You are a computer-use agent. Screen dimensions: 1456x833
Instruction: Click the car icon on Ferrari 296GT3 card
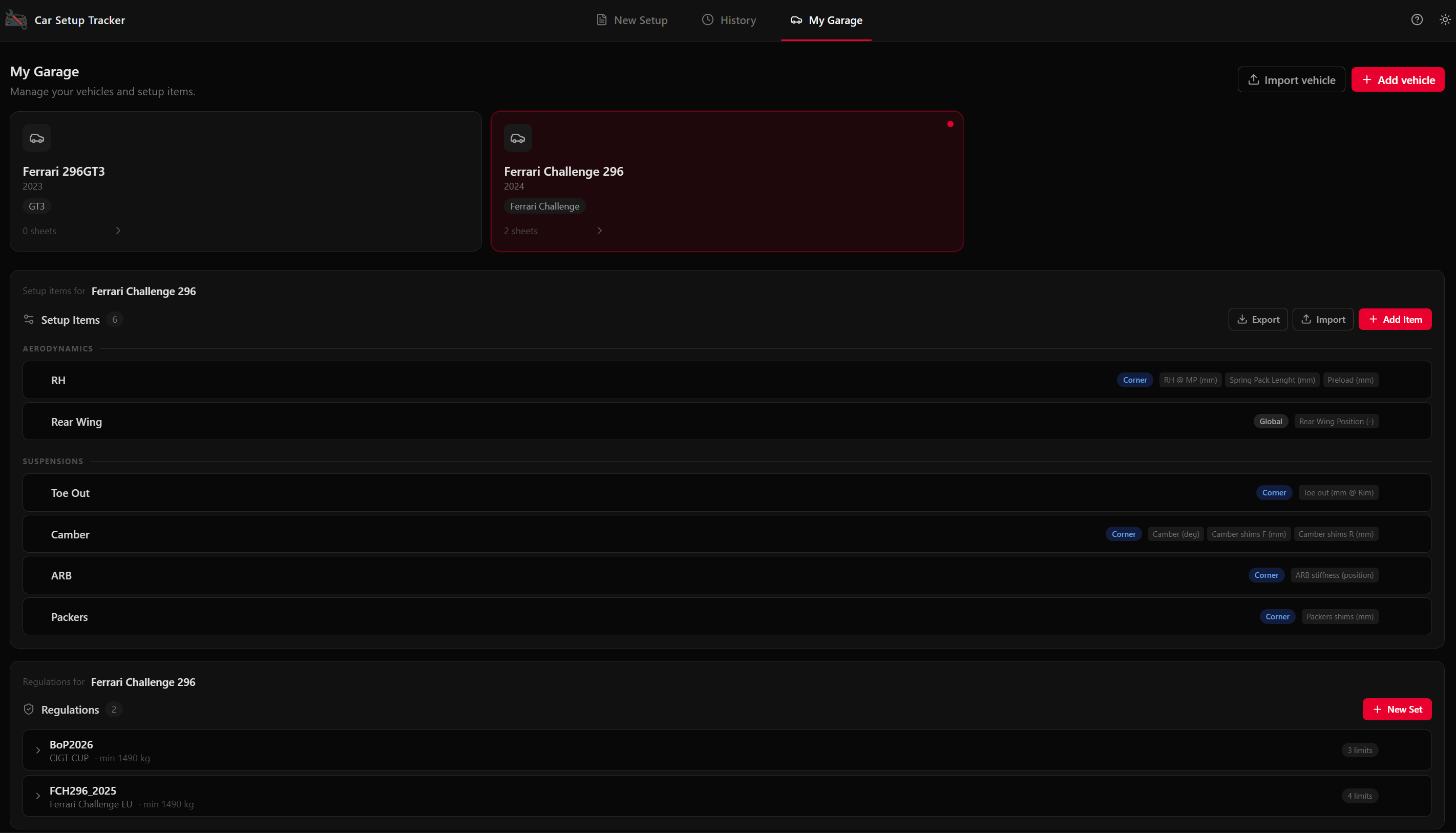[x=36, y=138]
